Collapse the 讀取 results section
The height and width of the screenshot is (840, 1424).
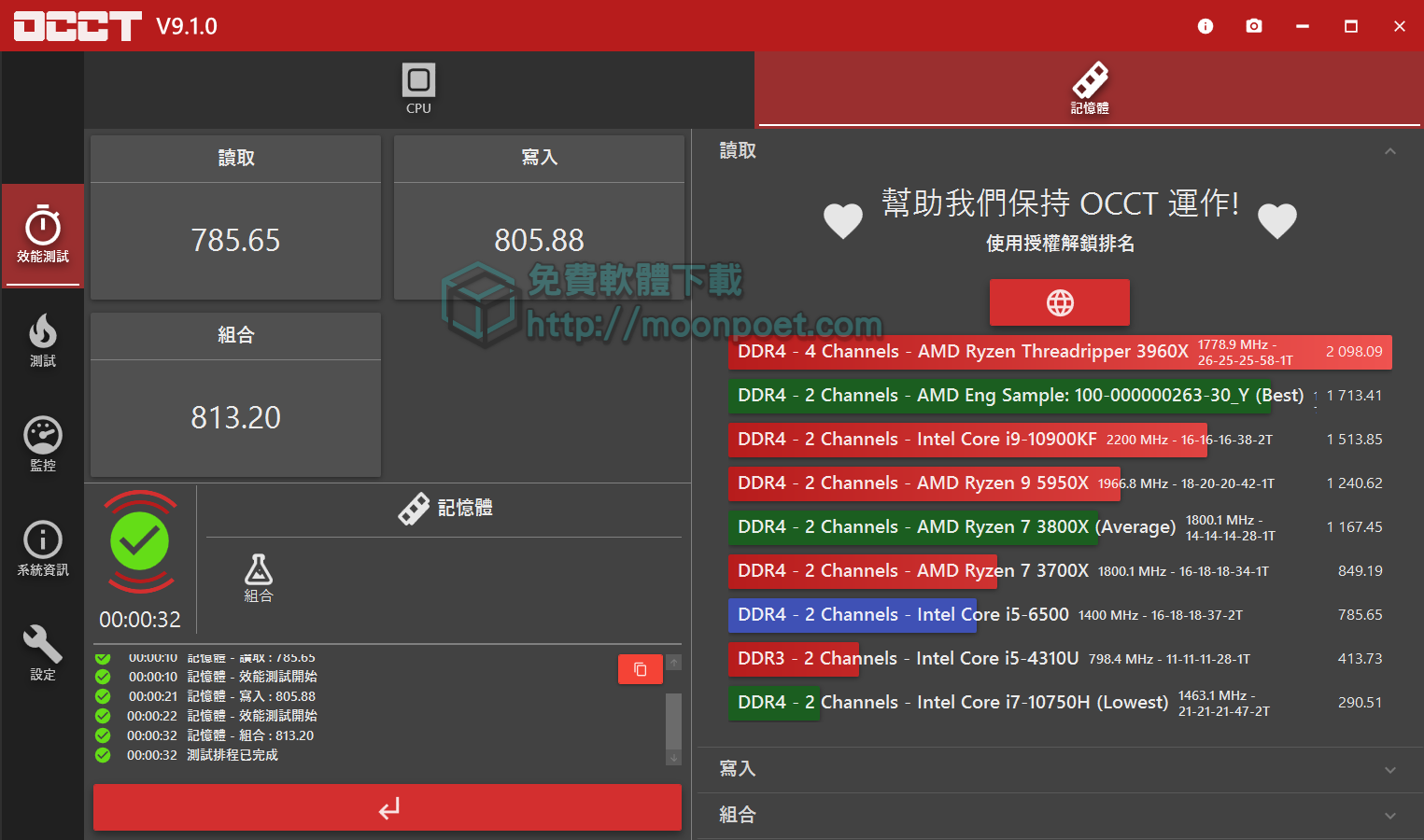[1390, 150]
